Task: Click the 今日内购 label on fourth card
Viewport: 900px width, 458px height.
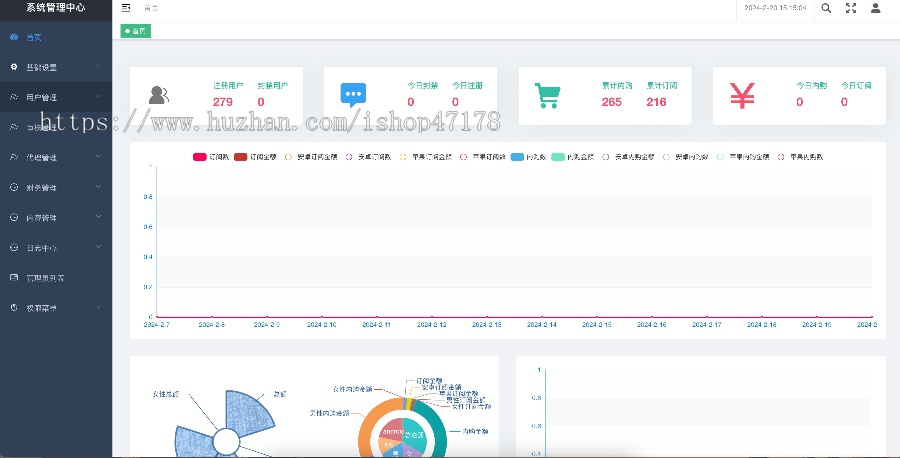Action: [x=812, y=86]
